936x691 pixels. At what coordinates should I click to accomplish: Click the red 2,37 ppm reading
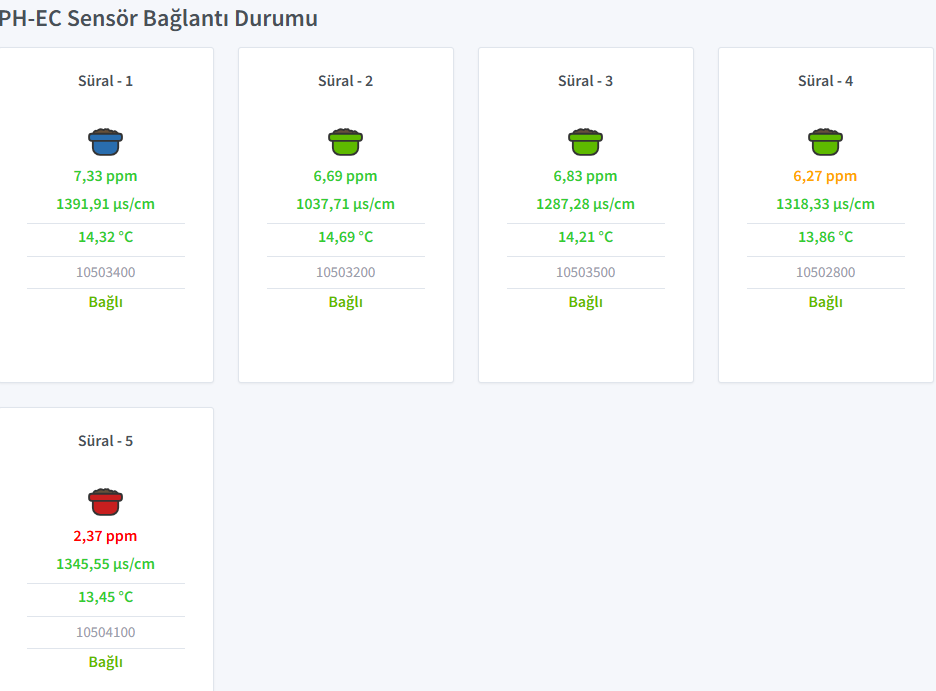105,536
